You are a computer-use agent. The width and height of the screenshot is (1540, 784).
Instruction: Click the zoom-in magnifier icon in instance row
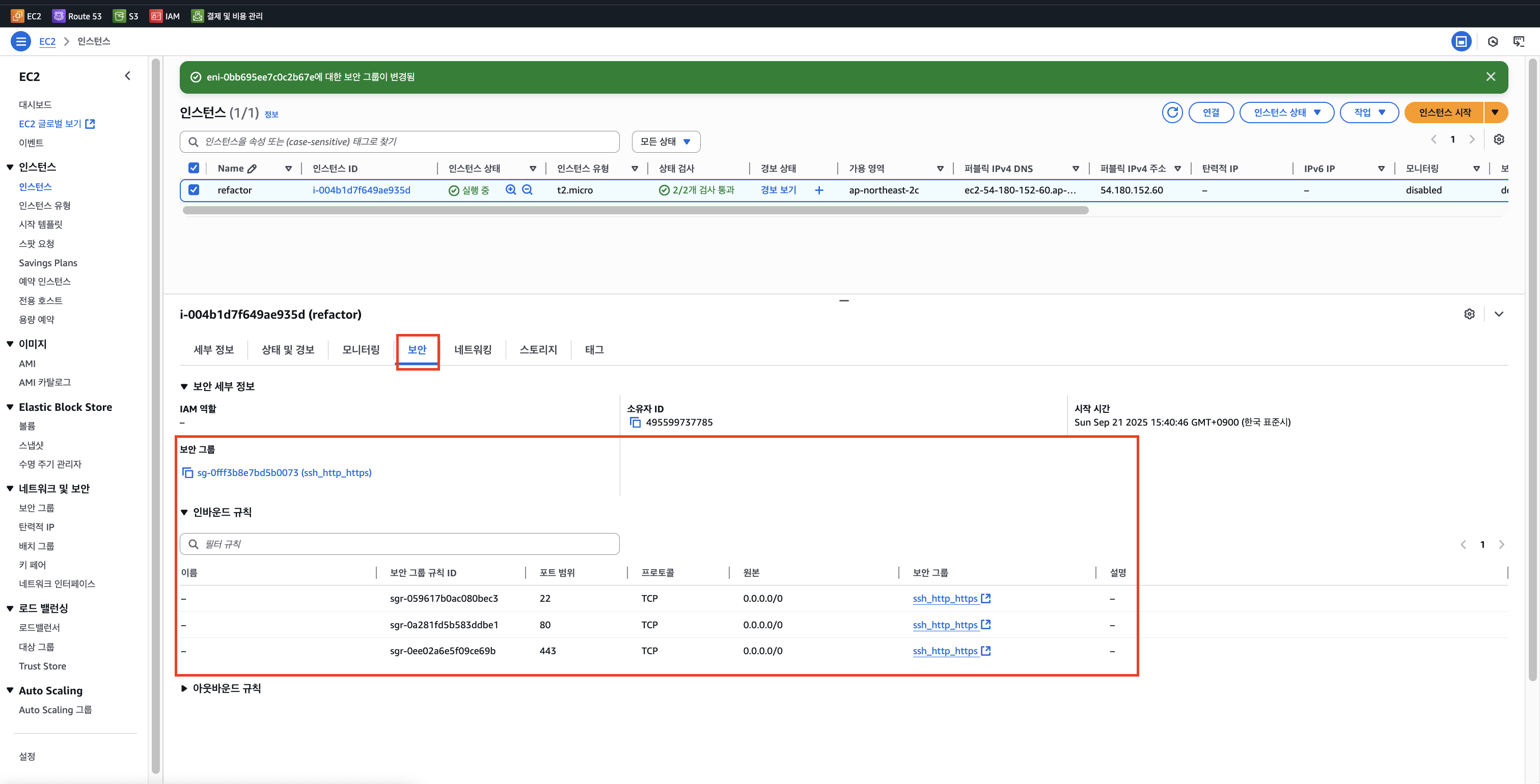click(511, 189)
